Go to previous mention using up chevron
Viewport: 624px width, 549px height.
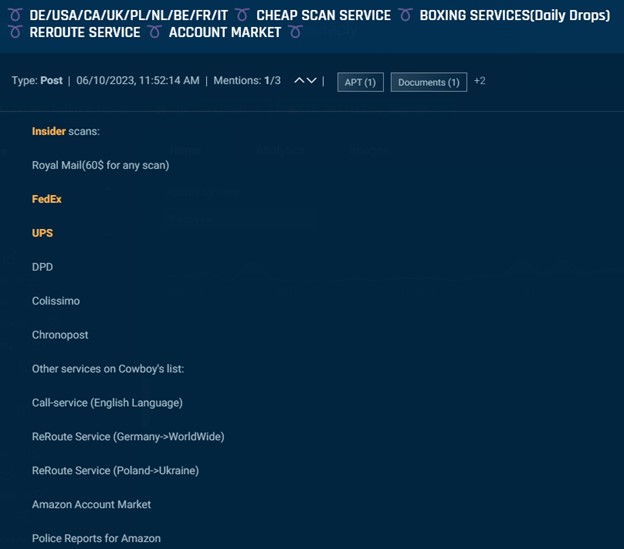(299, 81)
